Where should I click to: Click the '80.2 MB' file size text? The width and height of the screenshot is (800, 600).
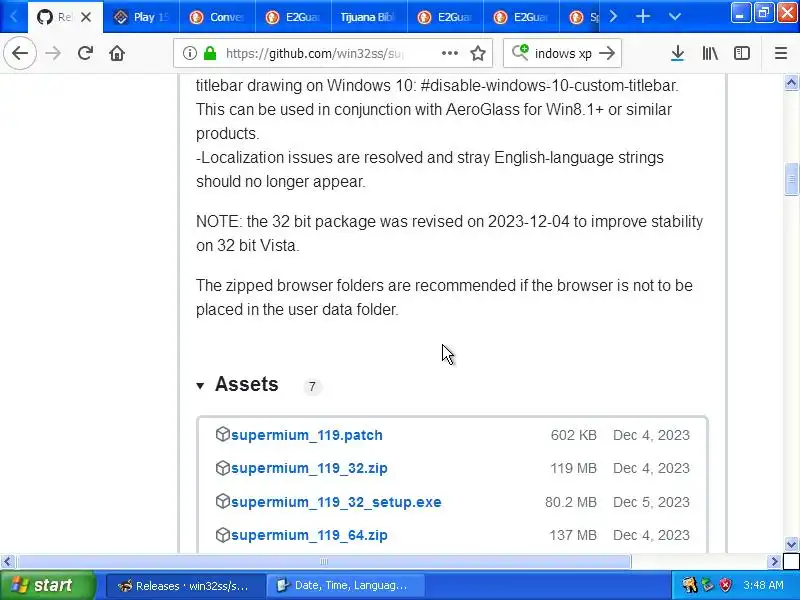coord(570,502)
